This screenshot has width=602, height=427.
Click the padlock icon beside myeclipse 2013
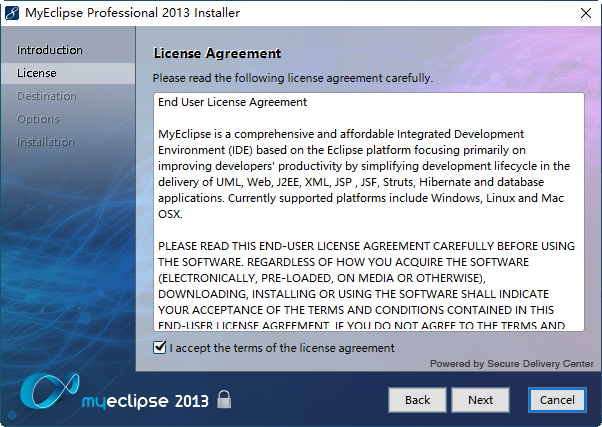(x=225, y=400)
